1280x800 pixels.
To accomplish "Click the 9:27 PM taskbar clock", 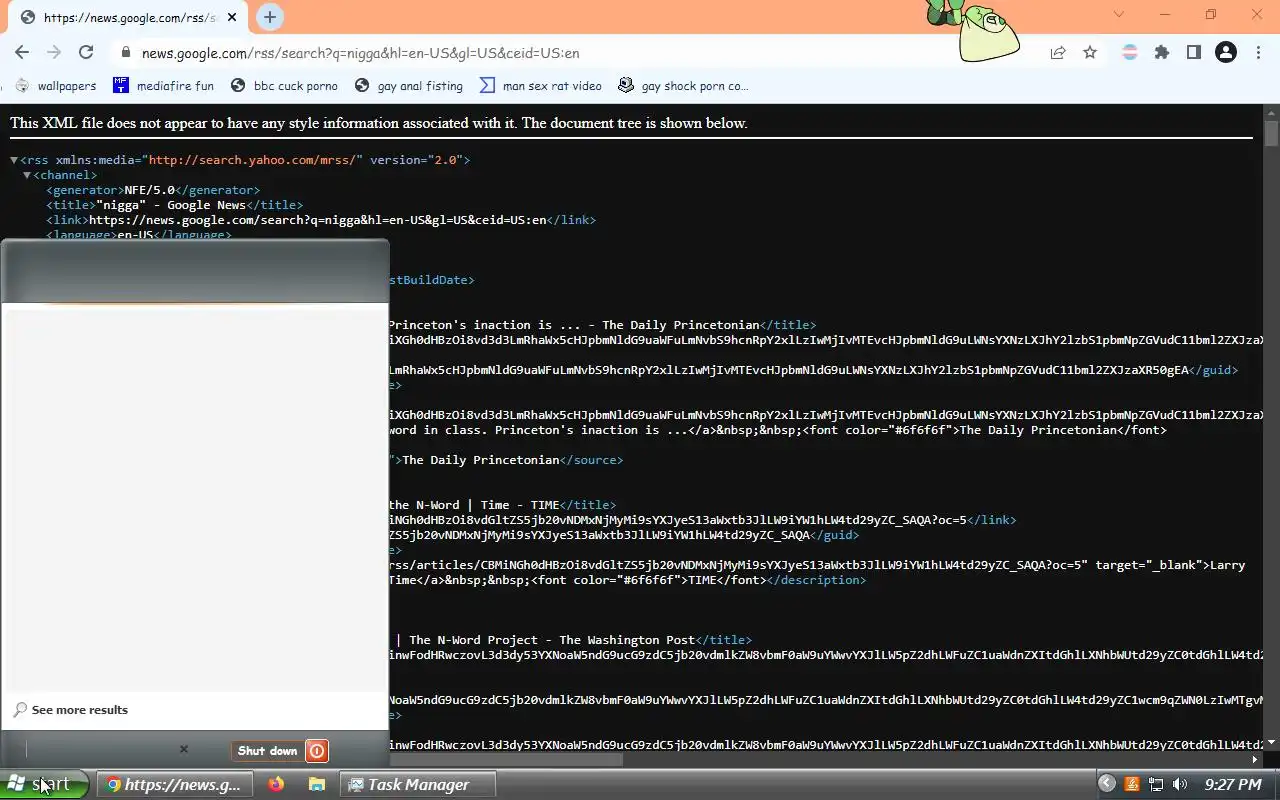I will pos(1233,785).
